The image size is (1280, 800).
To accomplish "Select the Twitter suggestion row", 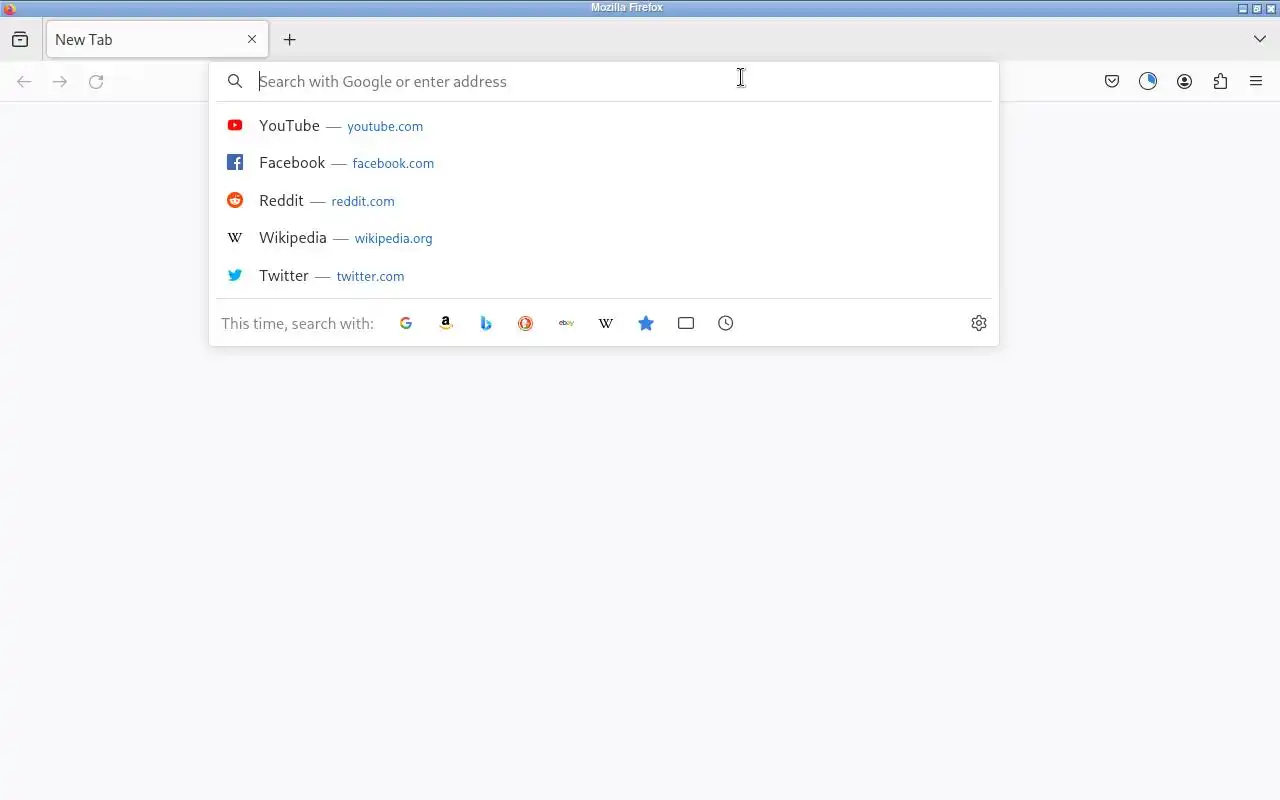I will click(604, 276).
